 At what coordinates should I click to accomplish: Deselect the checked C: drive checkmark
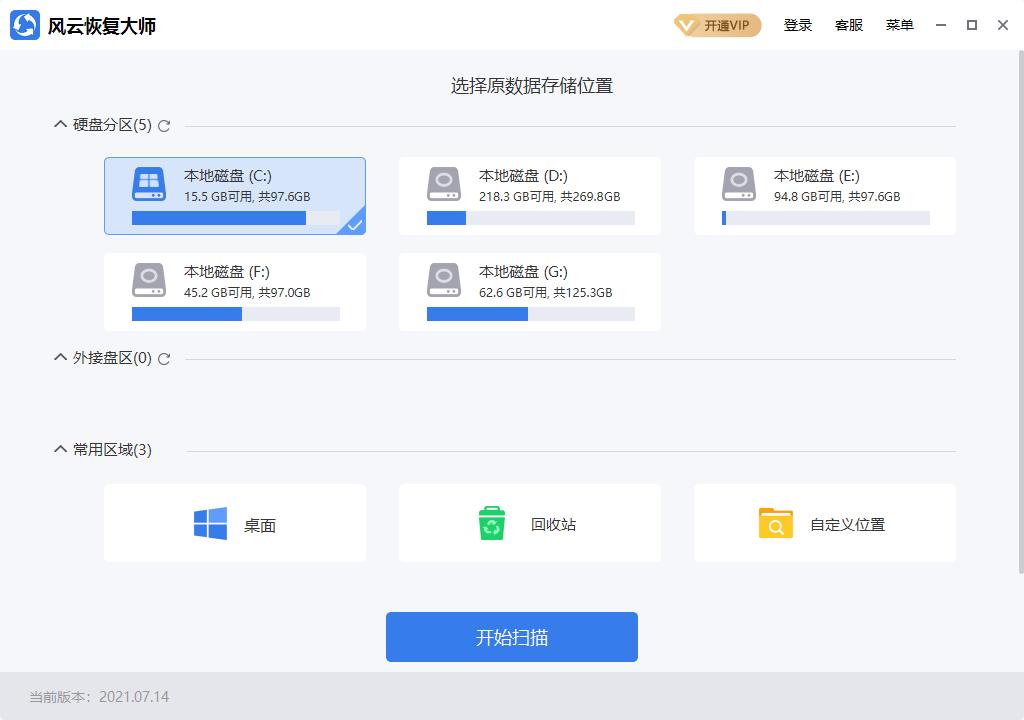tap(353, 226)
